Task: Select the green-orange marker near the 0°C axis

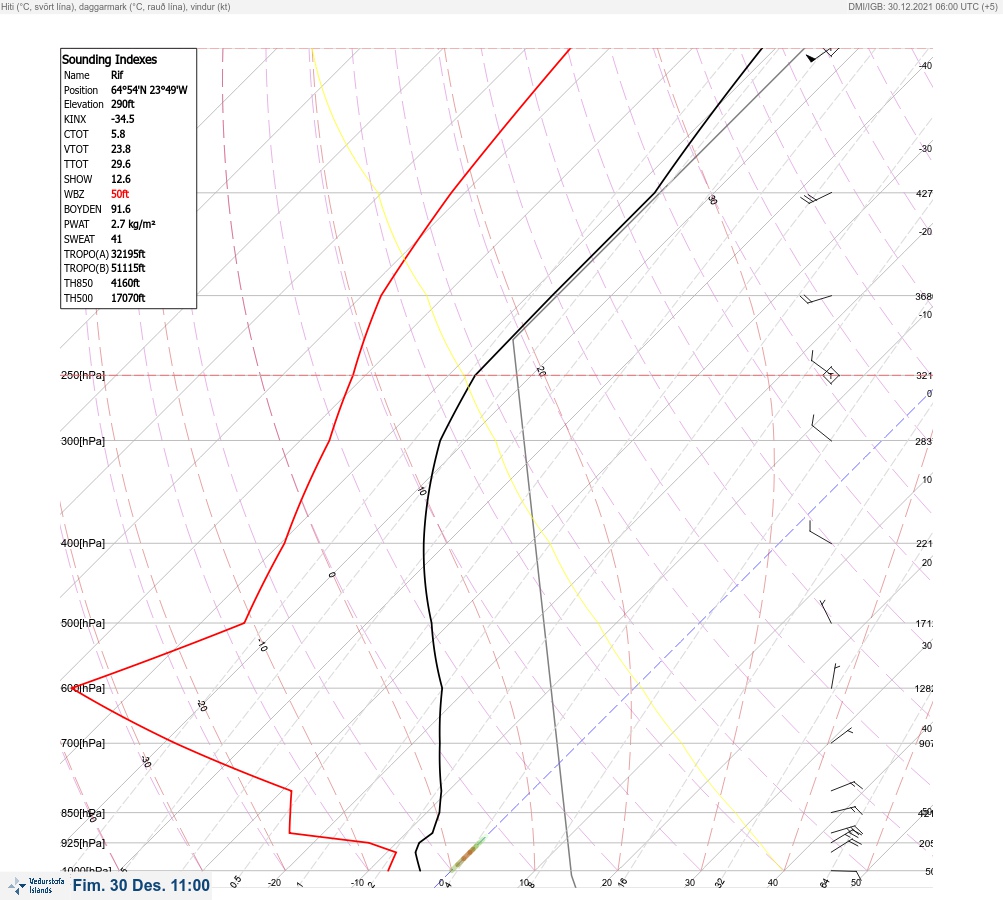Action: pyautogui.click(x=468, y=854)
